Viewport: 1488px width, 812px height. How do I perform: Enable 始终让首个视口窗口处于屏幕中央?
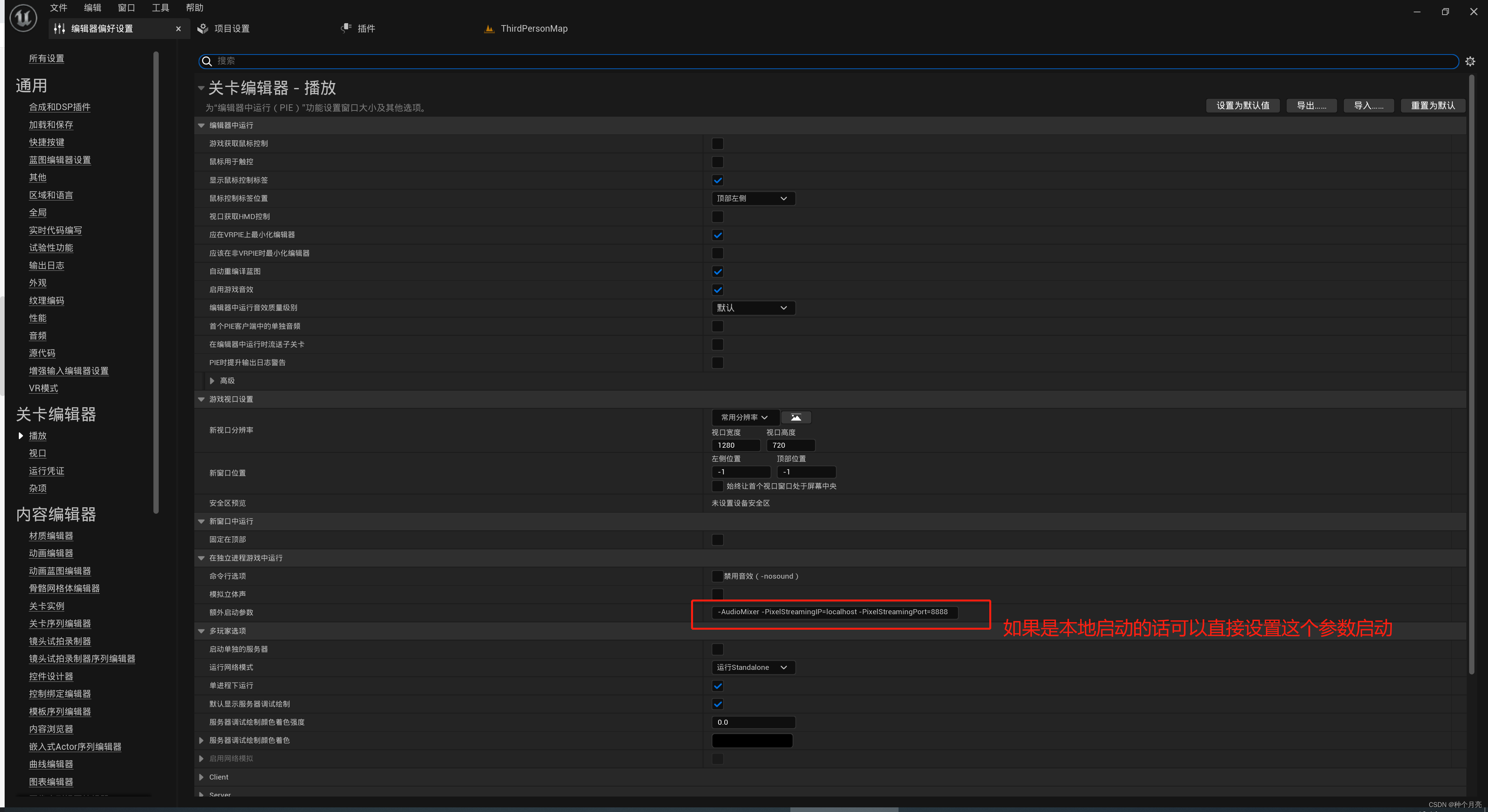click(x=717, y=486)
